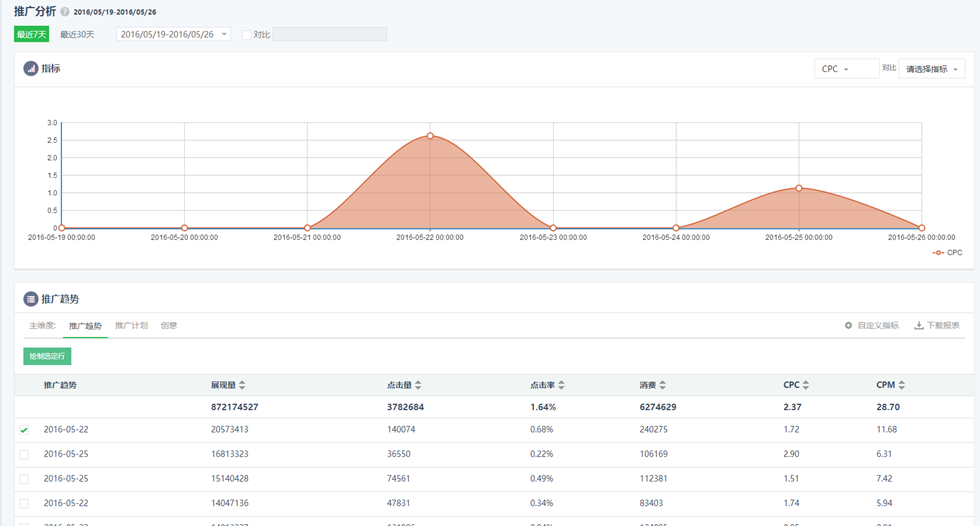Screen dimensions: 980x526
Task: Open the CPC metric dropdown
Action: tap(845, 69)
